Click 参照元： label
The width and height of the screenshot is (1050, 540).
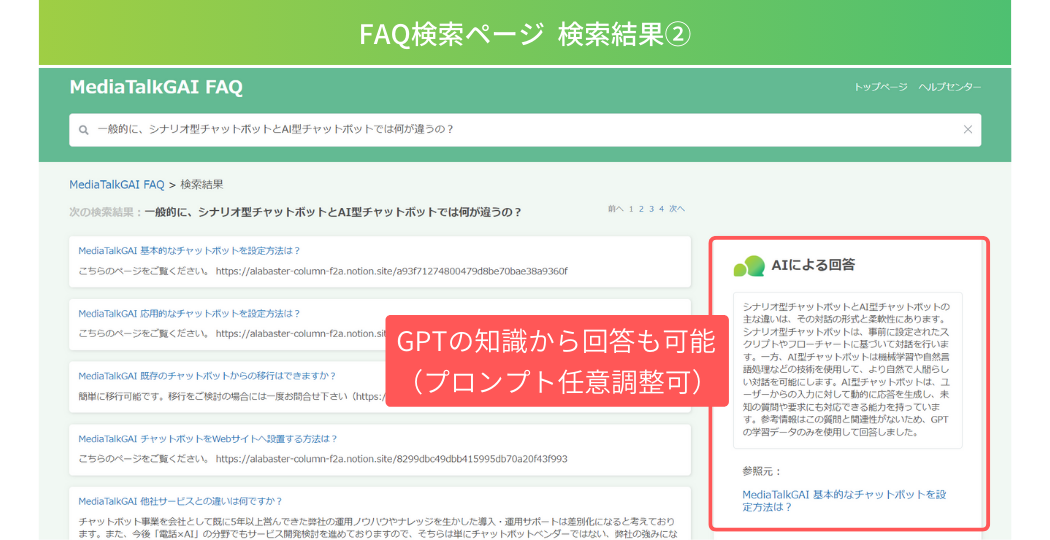tap(762, 472)
